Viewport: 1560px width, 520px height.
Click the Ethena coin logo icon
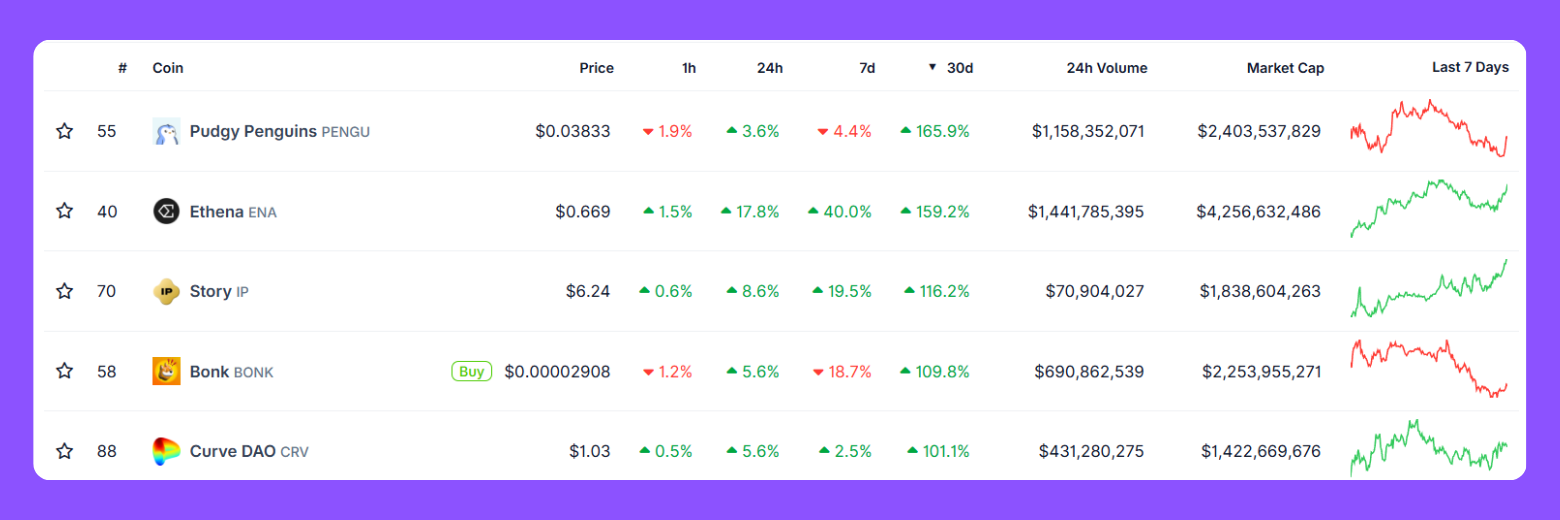click(166, 211)
